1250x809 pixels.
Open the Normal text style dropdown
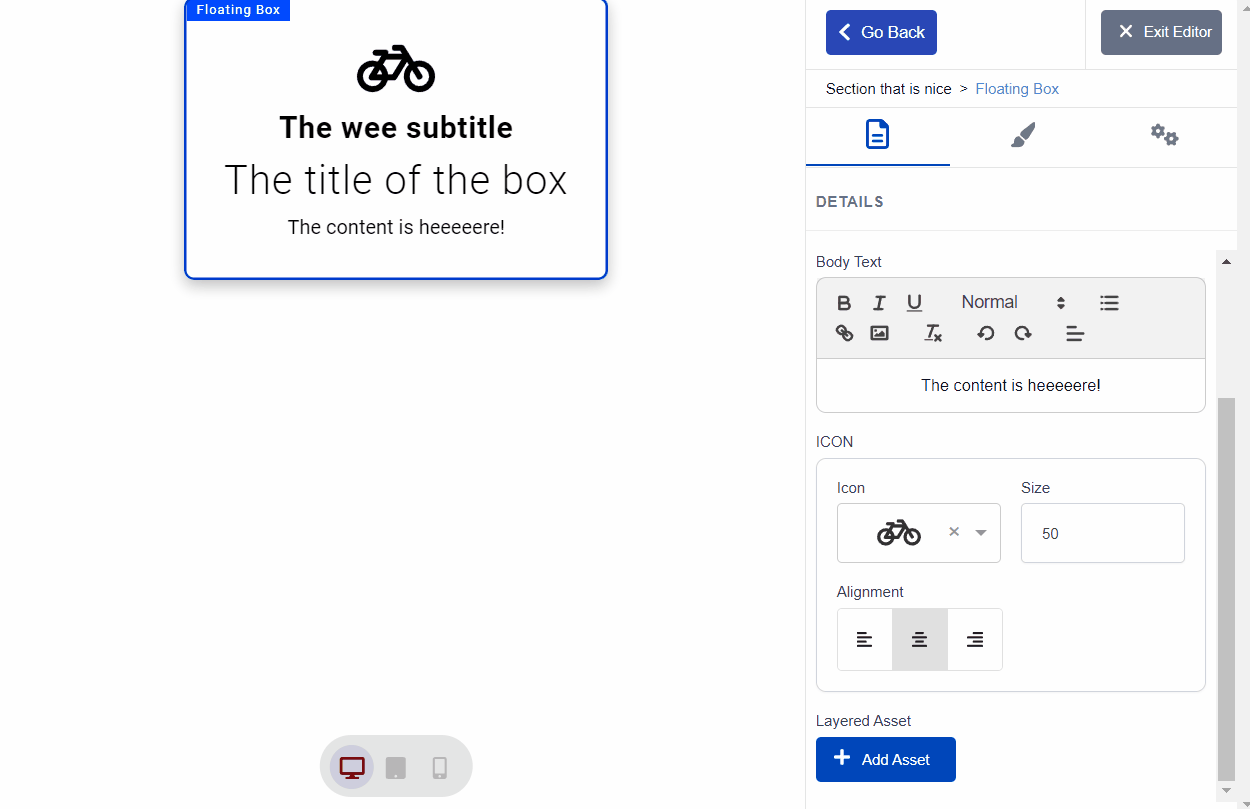pos(1012,303)
